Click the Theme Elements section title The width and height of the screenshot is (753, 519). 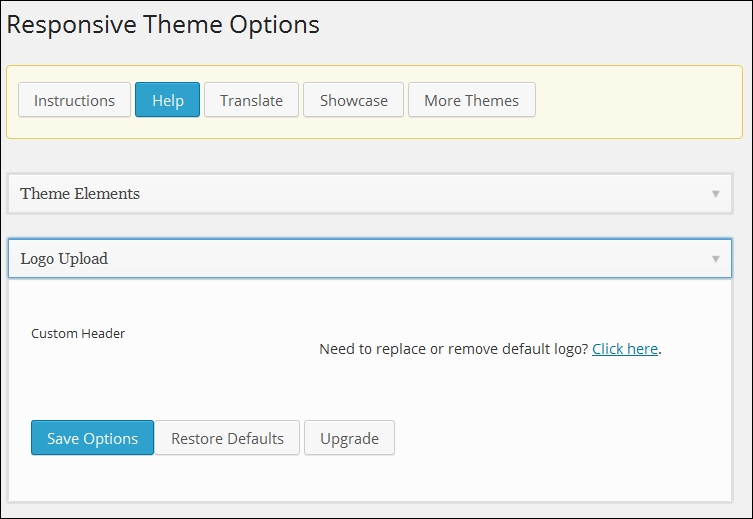[x=80, y=193]
